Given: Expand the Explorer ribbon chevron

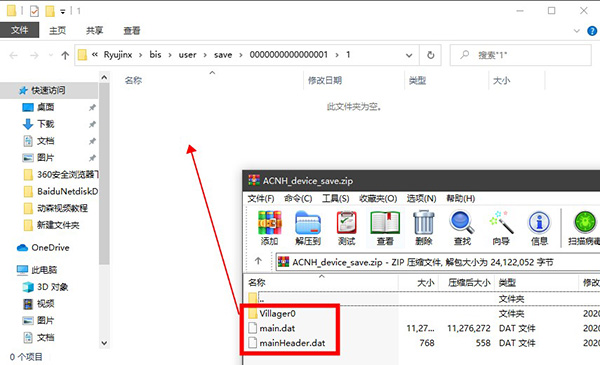Looking at the screenshot, I should pyautogui.click(x=577, y=31).
